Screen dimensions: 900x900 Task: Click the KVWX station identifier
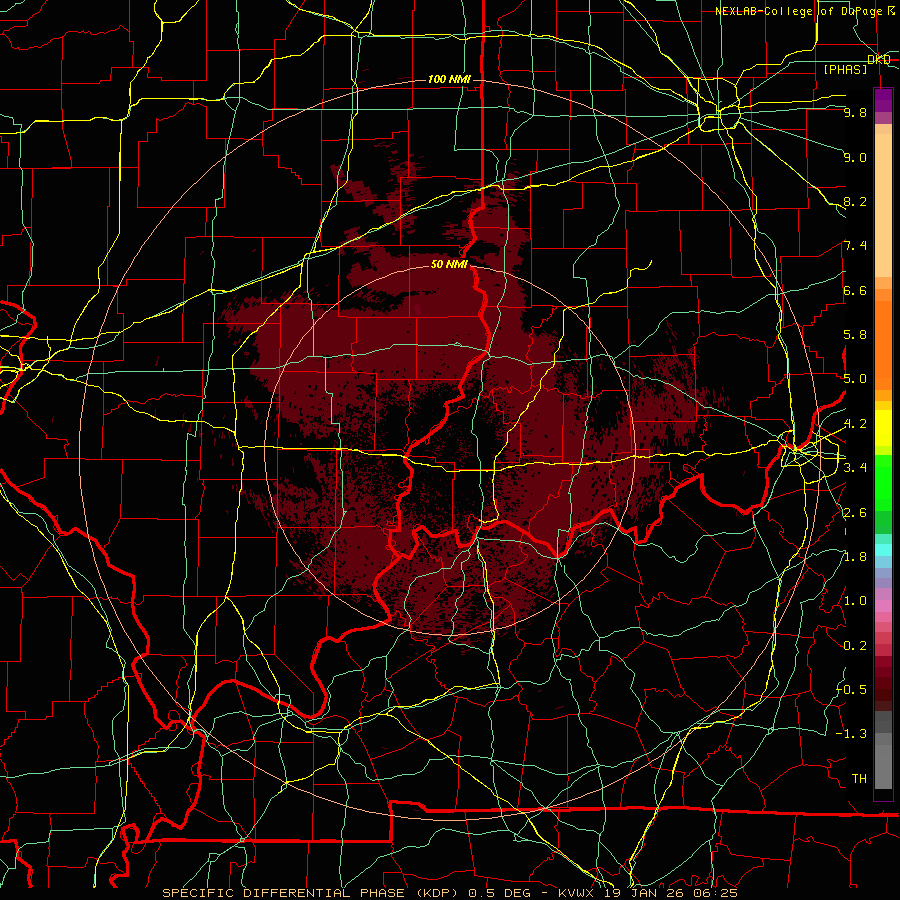[577, 893]
